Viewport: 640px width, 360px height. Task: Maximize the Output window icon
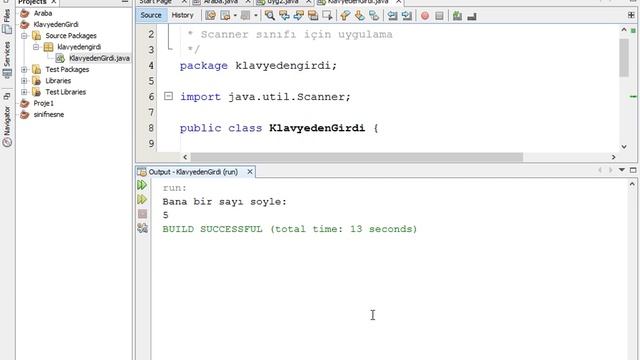coord(633,170)
